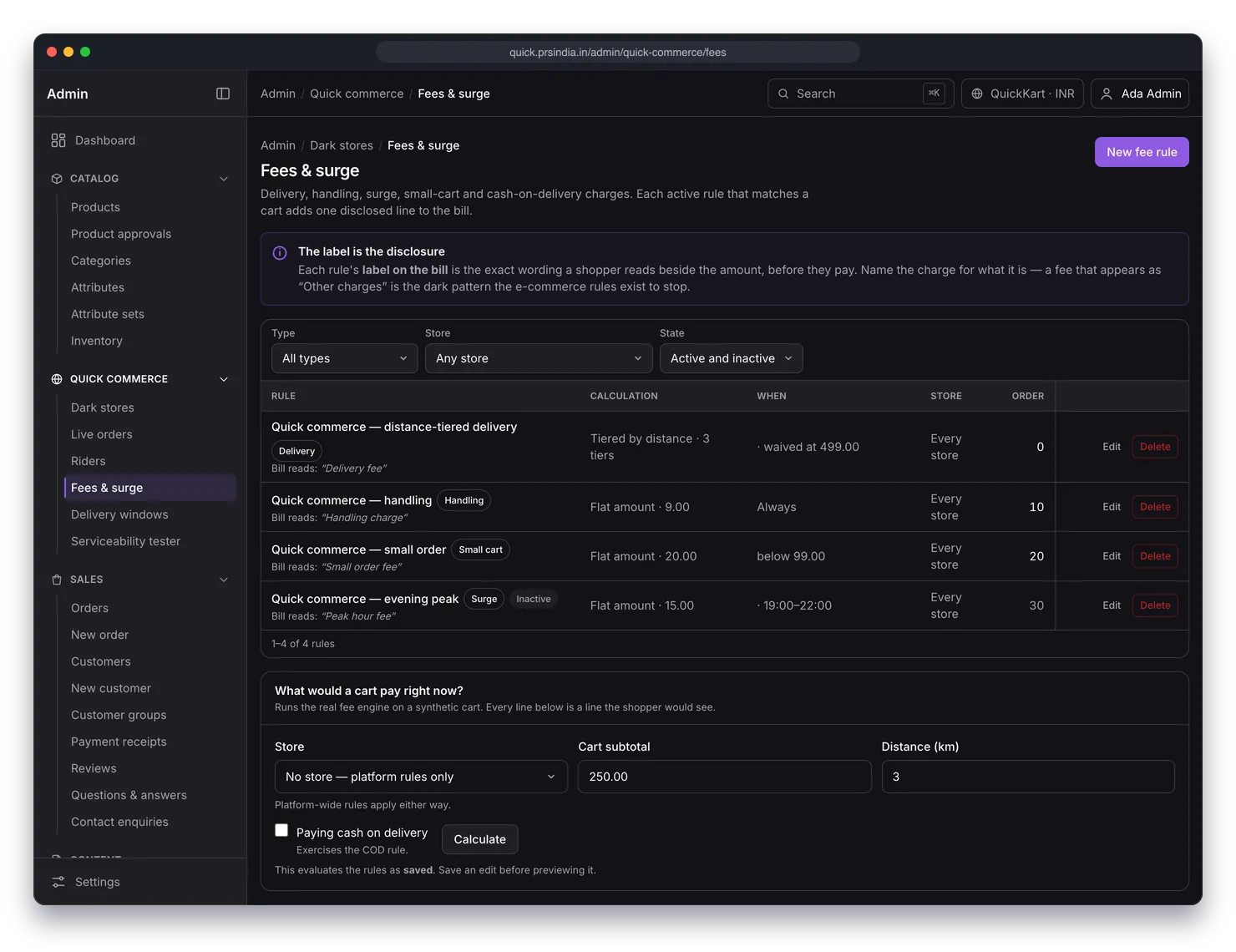
Task: Check Paying cash on delivery
Action: pos(281,830)
